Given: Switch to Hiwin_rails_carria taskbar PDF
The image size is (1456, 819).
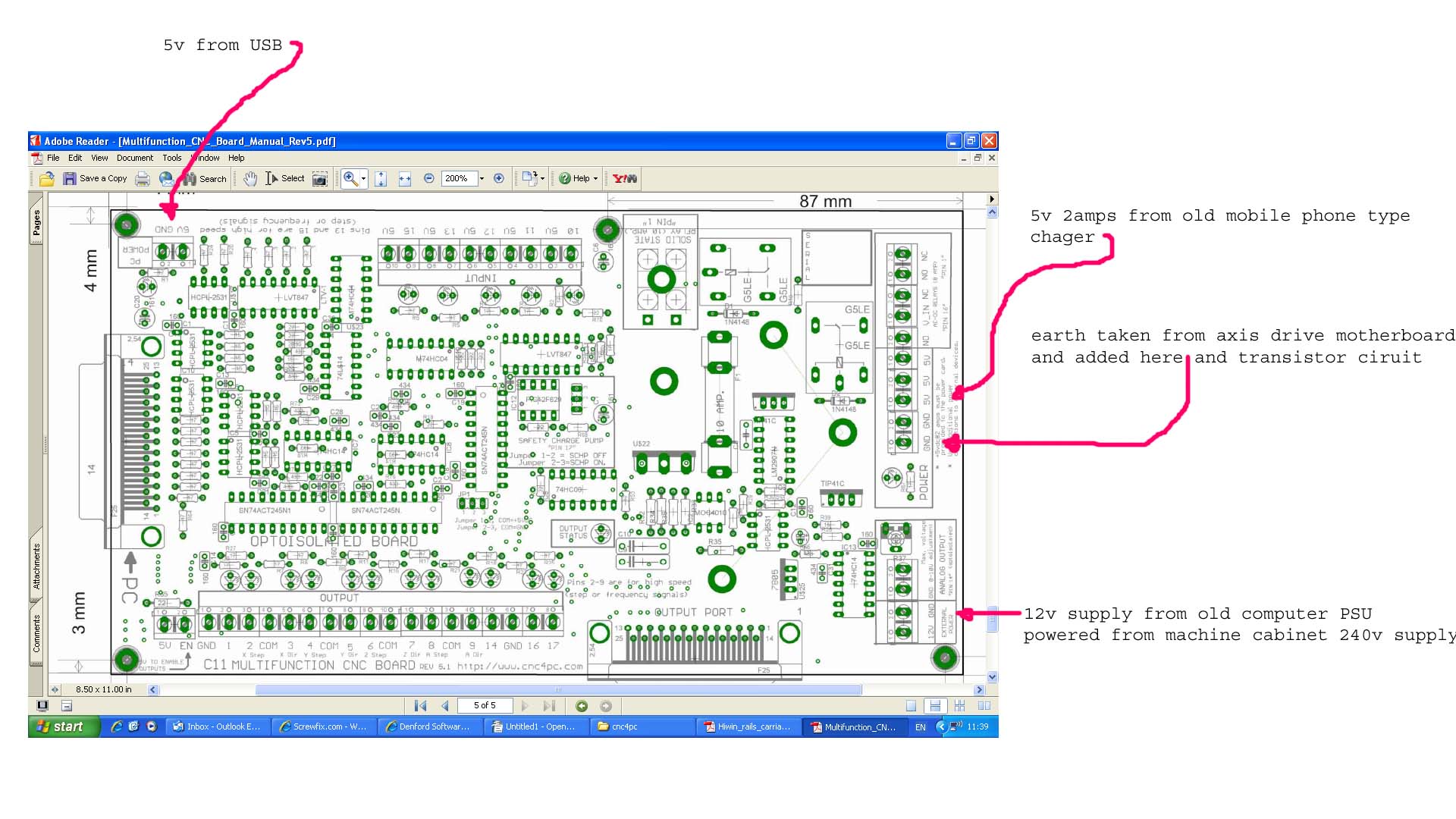Looking at the screenshot, I should (x=748, y=726).
